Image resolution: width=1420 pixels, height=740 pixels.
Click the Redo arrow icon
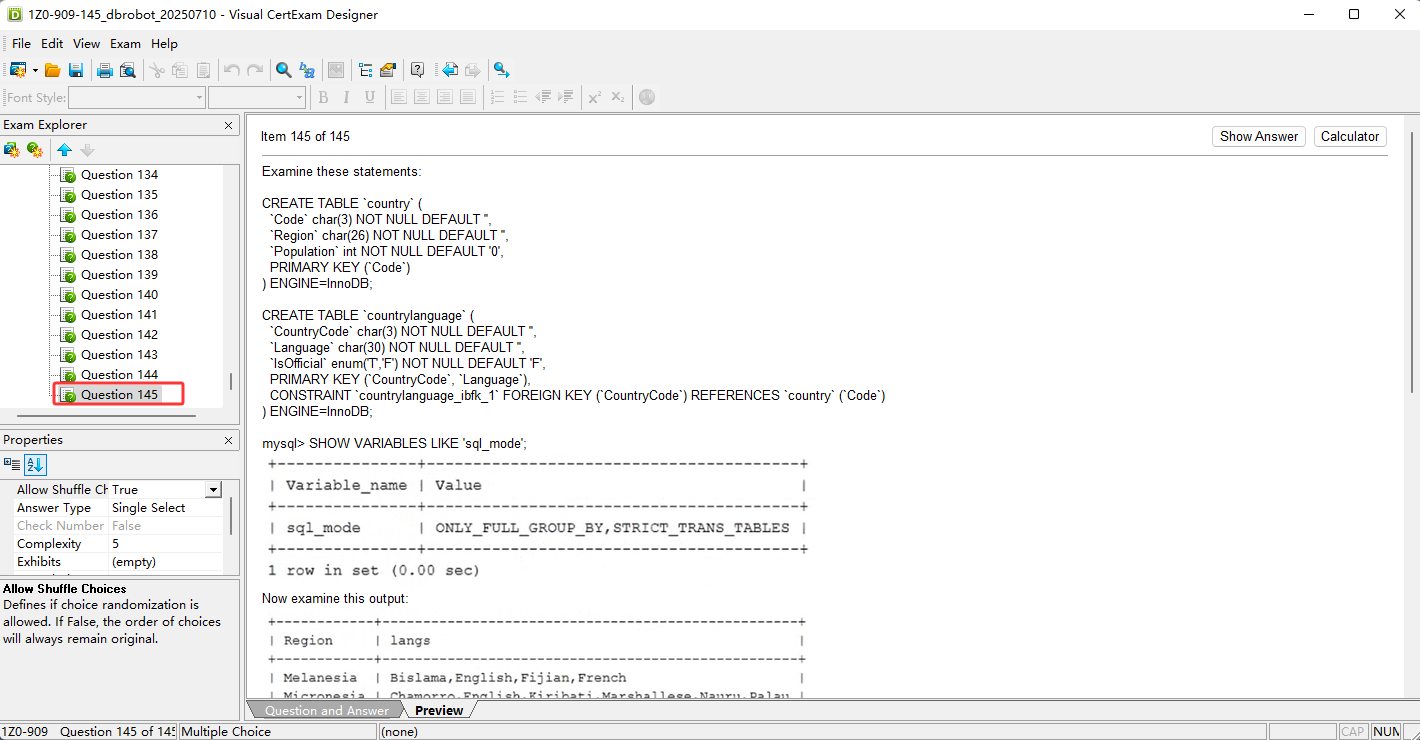pos(255,70)
